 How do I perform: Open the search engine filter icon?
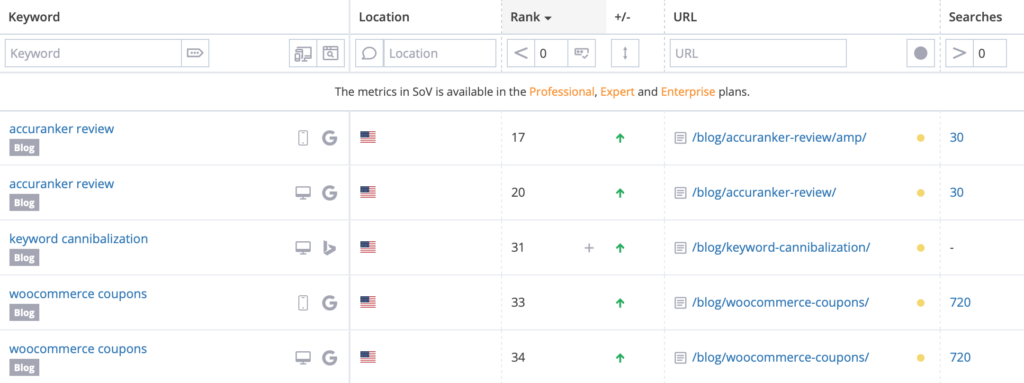tap(330, 54)
